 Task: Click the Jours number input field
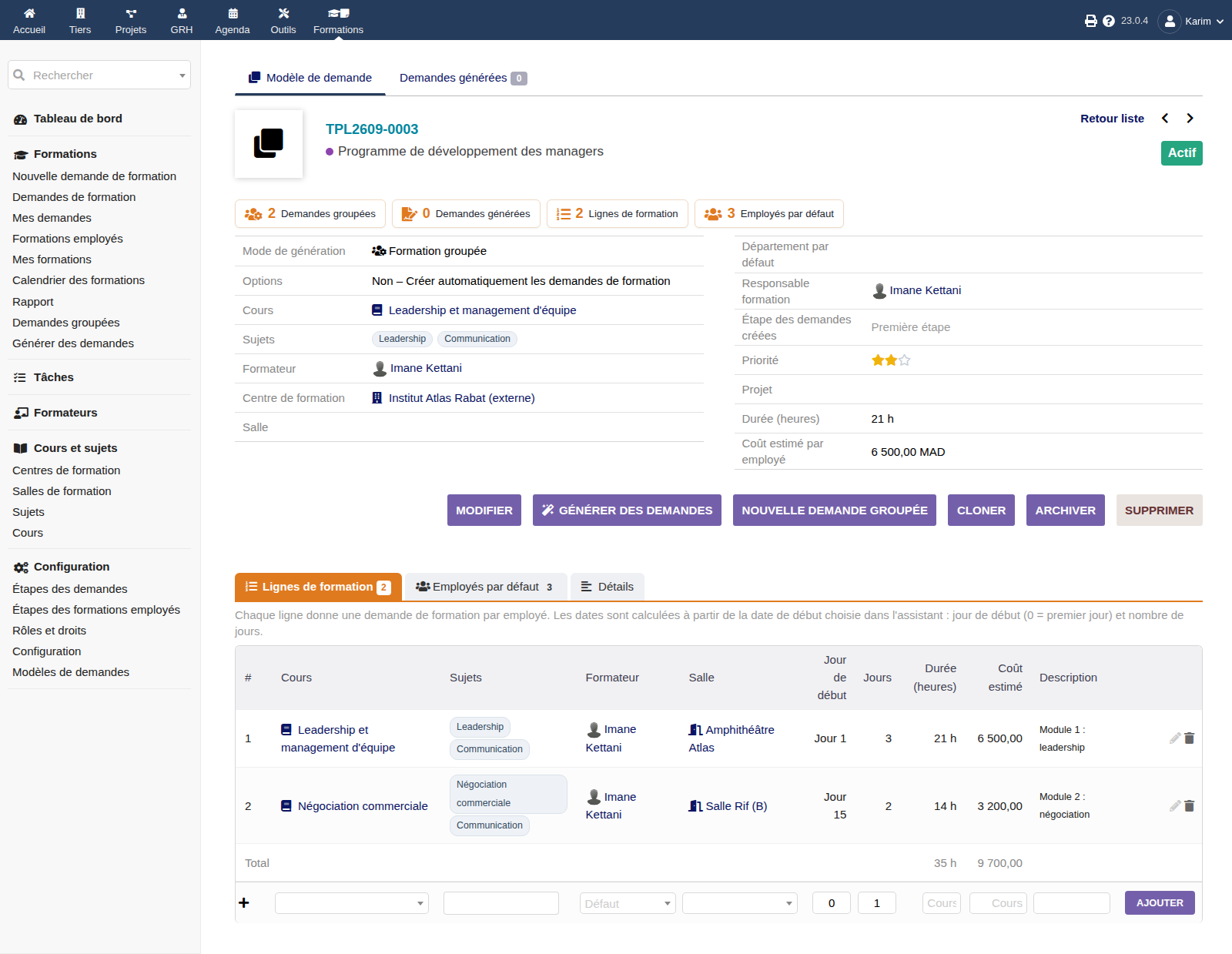click(x=877, y=903)
